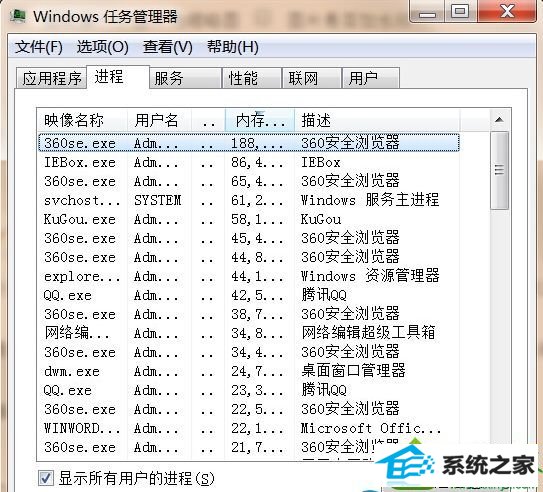Open the 文件(F) menu
The height and width of the screenshot is (492, 543).
click(39, 47)
